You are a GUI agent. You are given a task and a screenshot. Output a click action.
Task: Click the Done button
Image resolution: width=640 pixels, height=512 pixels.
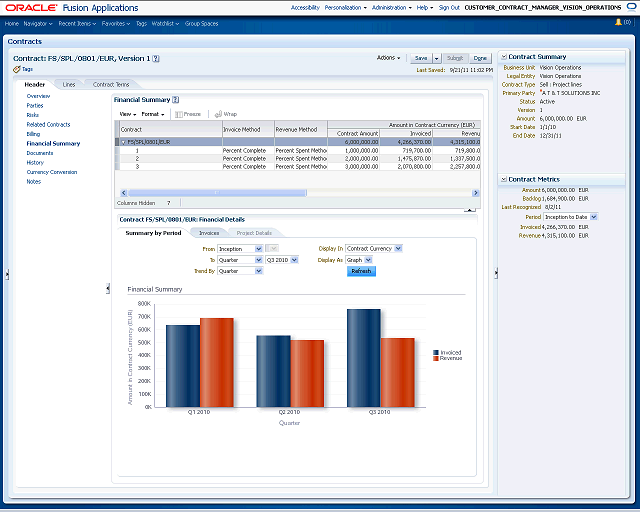[480, 58]
